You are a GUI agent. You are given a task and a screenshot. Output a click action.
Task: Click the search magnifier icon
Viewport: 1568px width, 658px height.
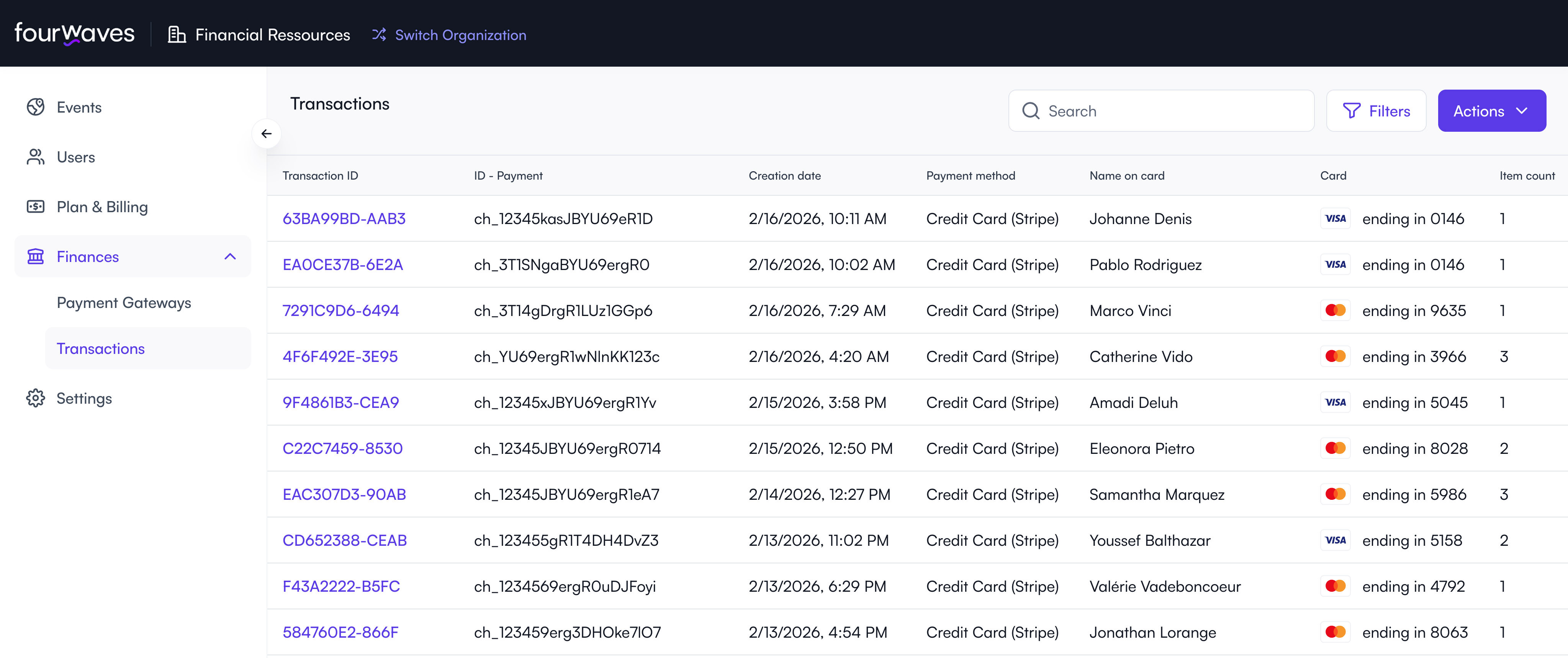(x=1031, y=111)
